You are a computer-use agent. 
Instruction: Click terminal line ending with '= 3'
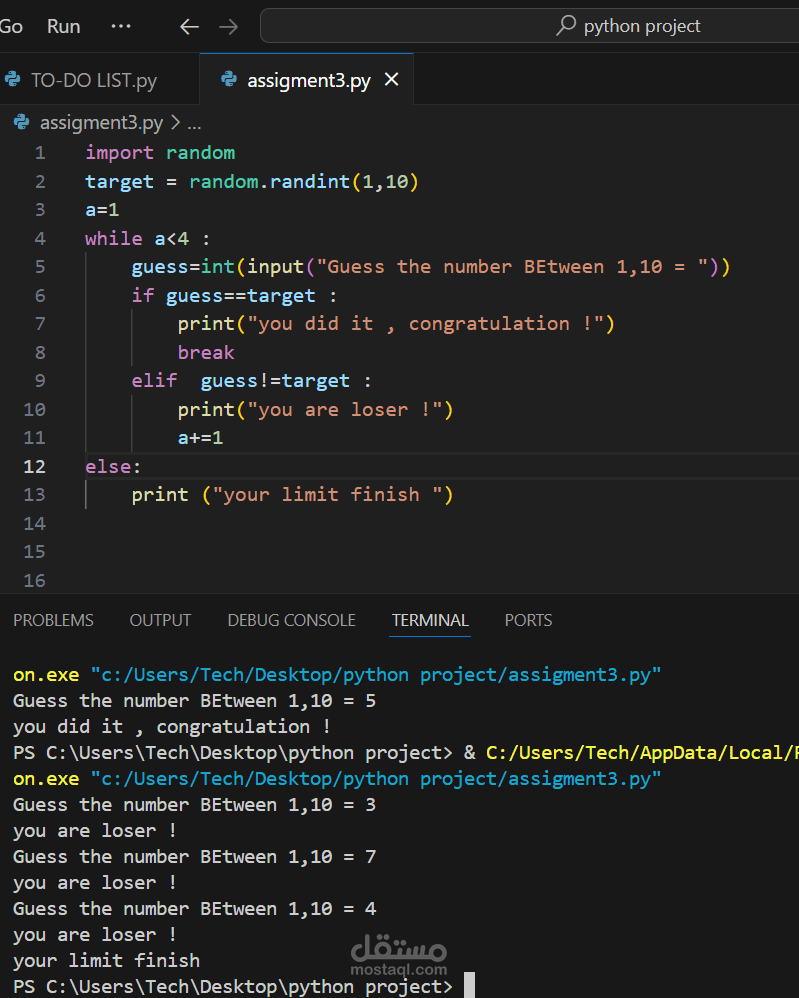click(x=195, y=805)
